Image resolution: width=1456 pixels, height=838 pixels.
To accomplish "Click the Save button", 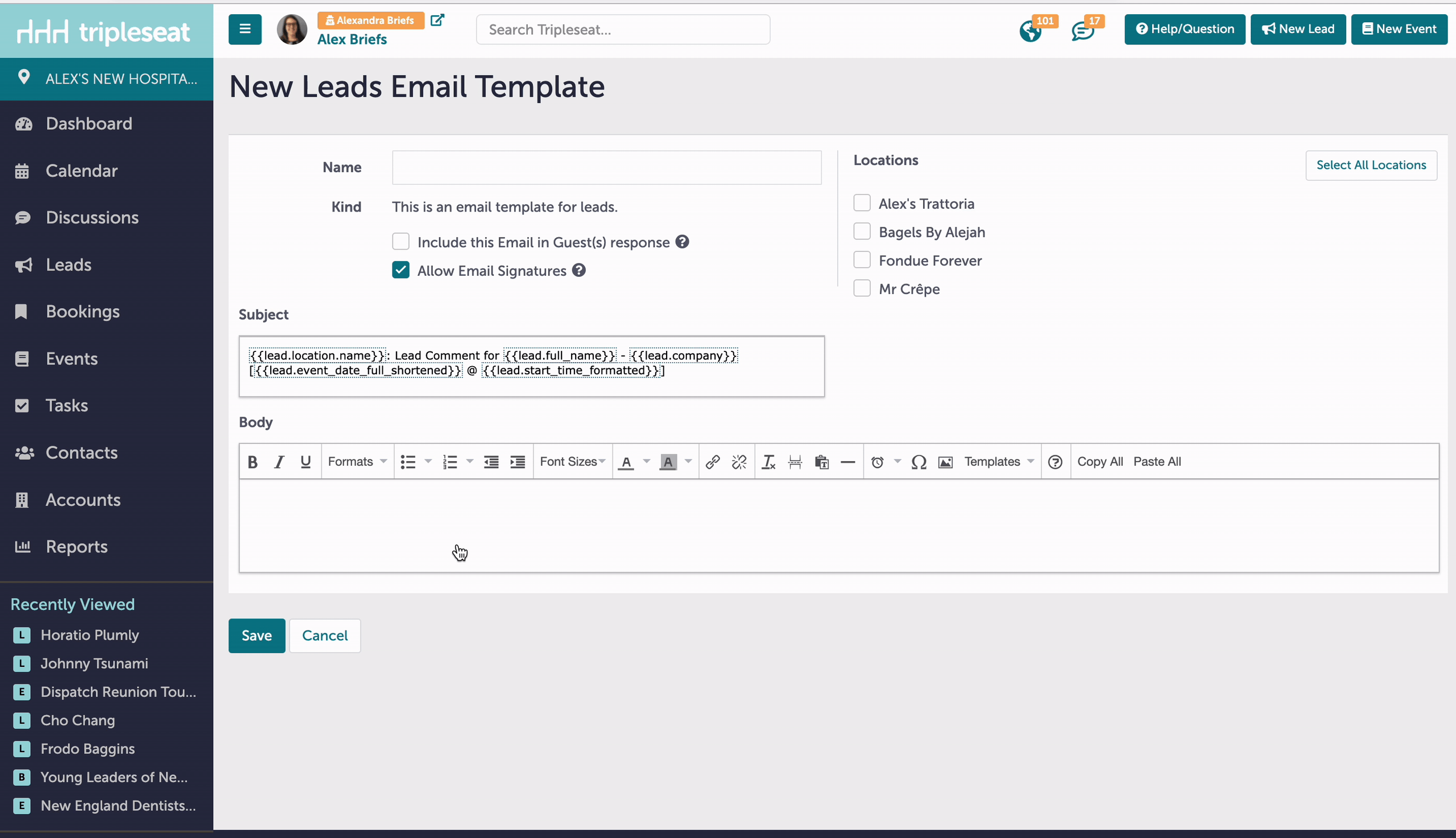I will pyautogui.click(x=256, y=636).
